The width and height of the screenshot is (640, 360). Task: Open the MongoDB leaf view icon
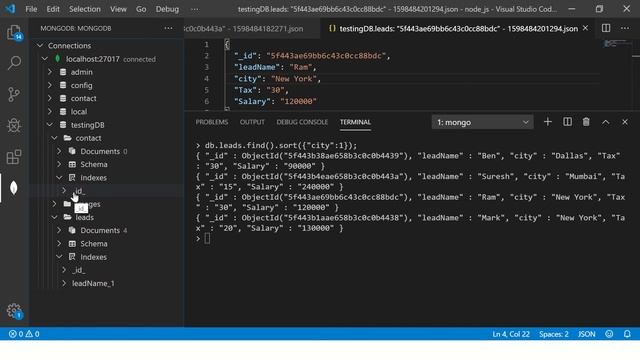(x=14, y=188)
